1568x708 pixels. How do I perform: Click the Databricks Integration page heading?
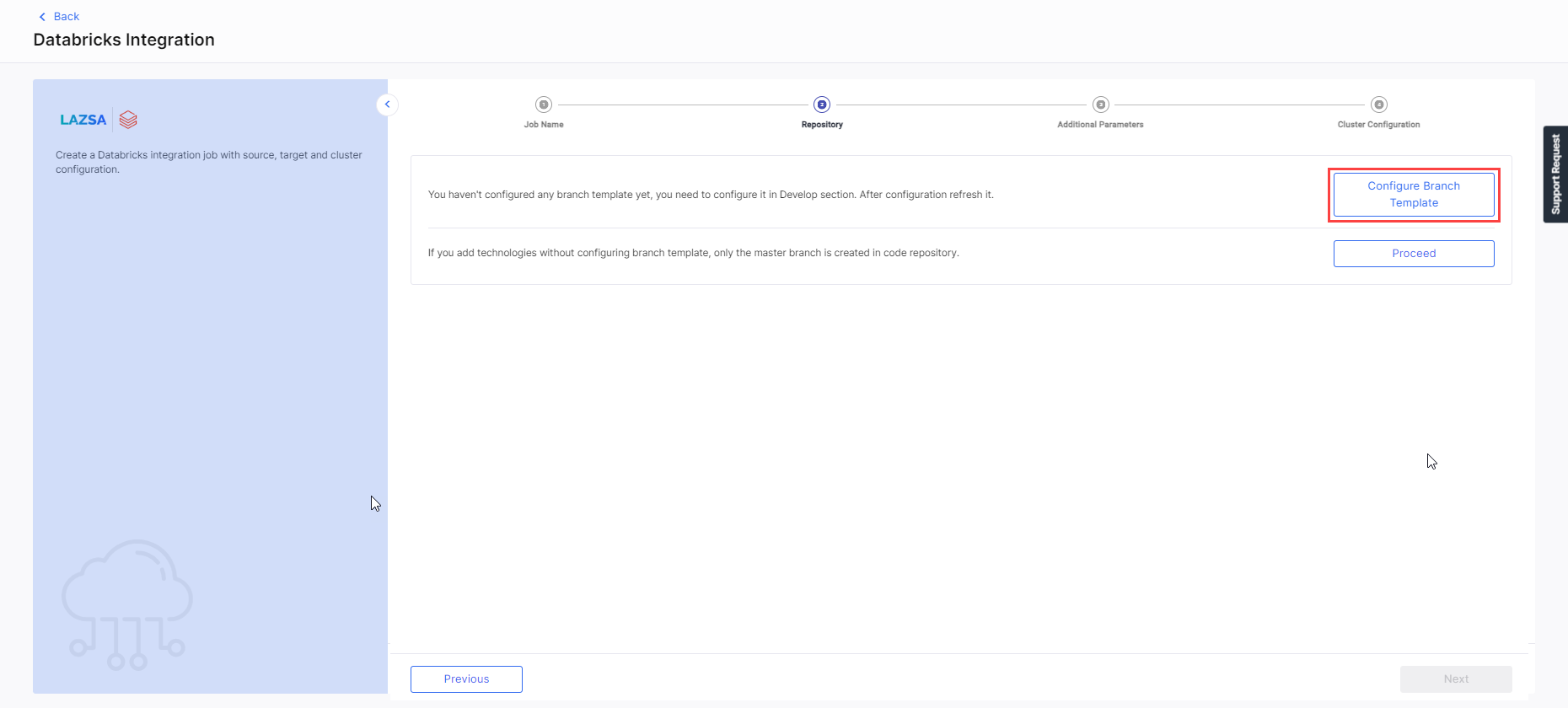[124, 40]
